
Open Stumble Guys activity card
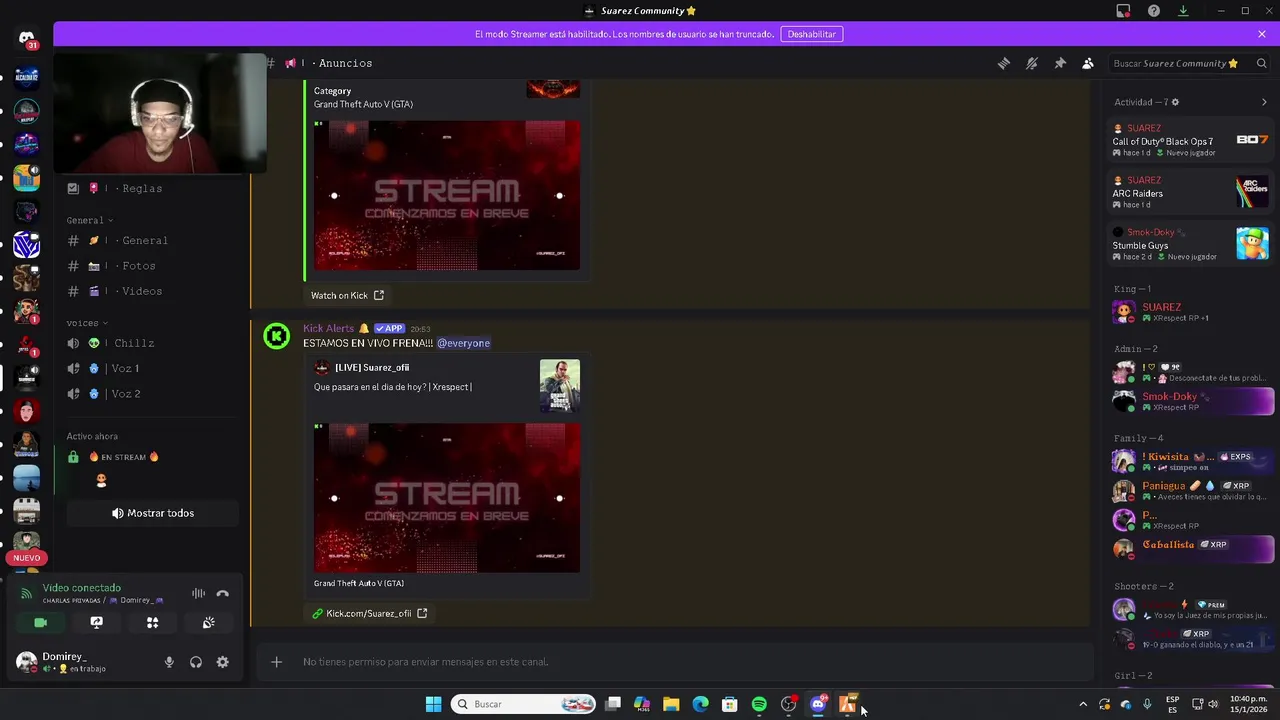coord(1190,245)
